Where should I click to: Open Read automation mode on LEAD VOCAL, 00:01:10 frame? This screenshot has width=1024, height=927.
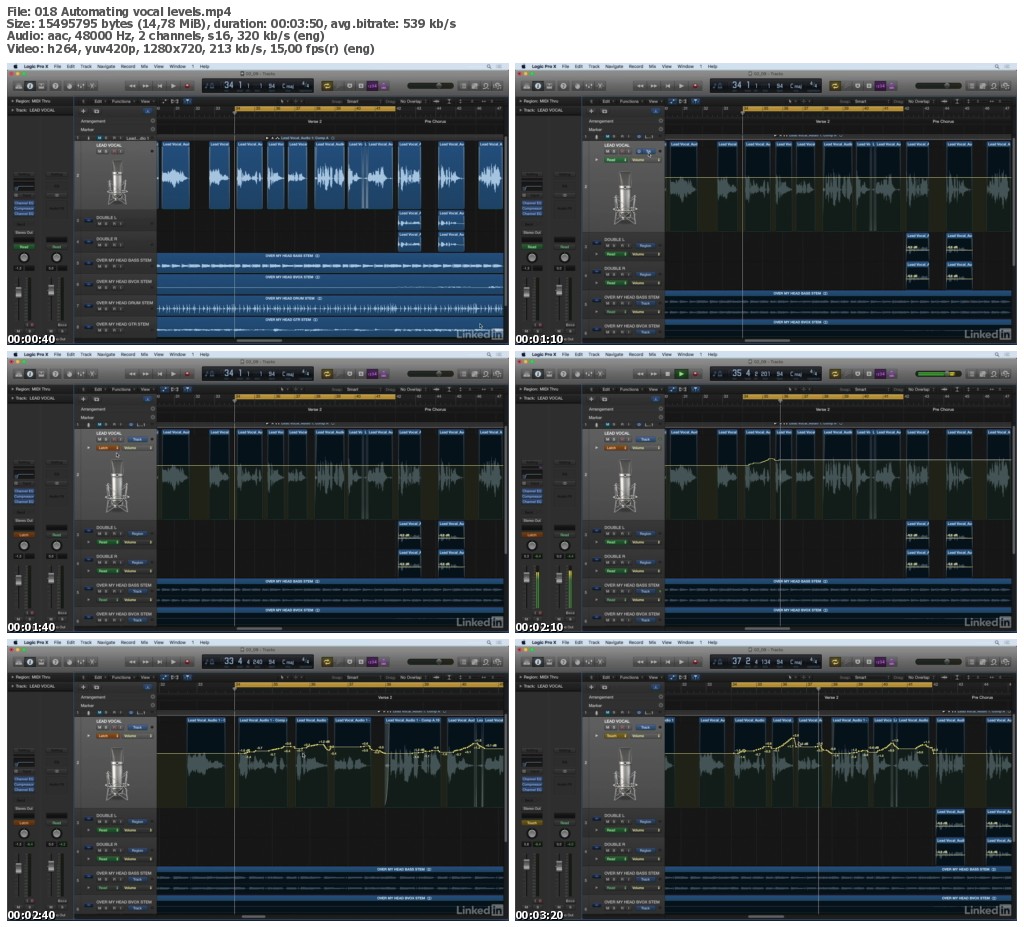616,159
